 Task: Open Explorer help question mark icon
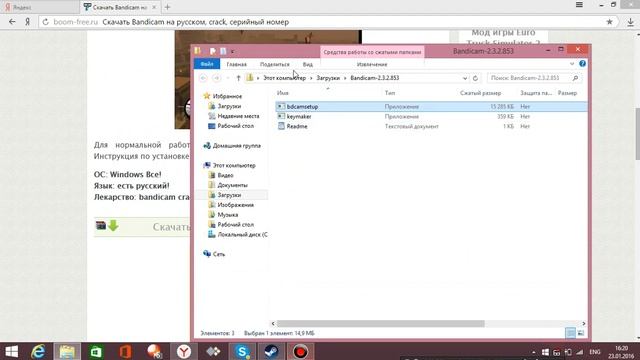(582, 64)
